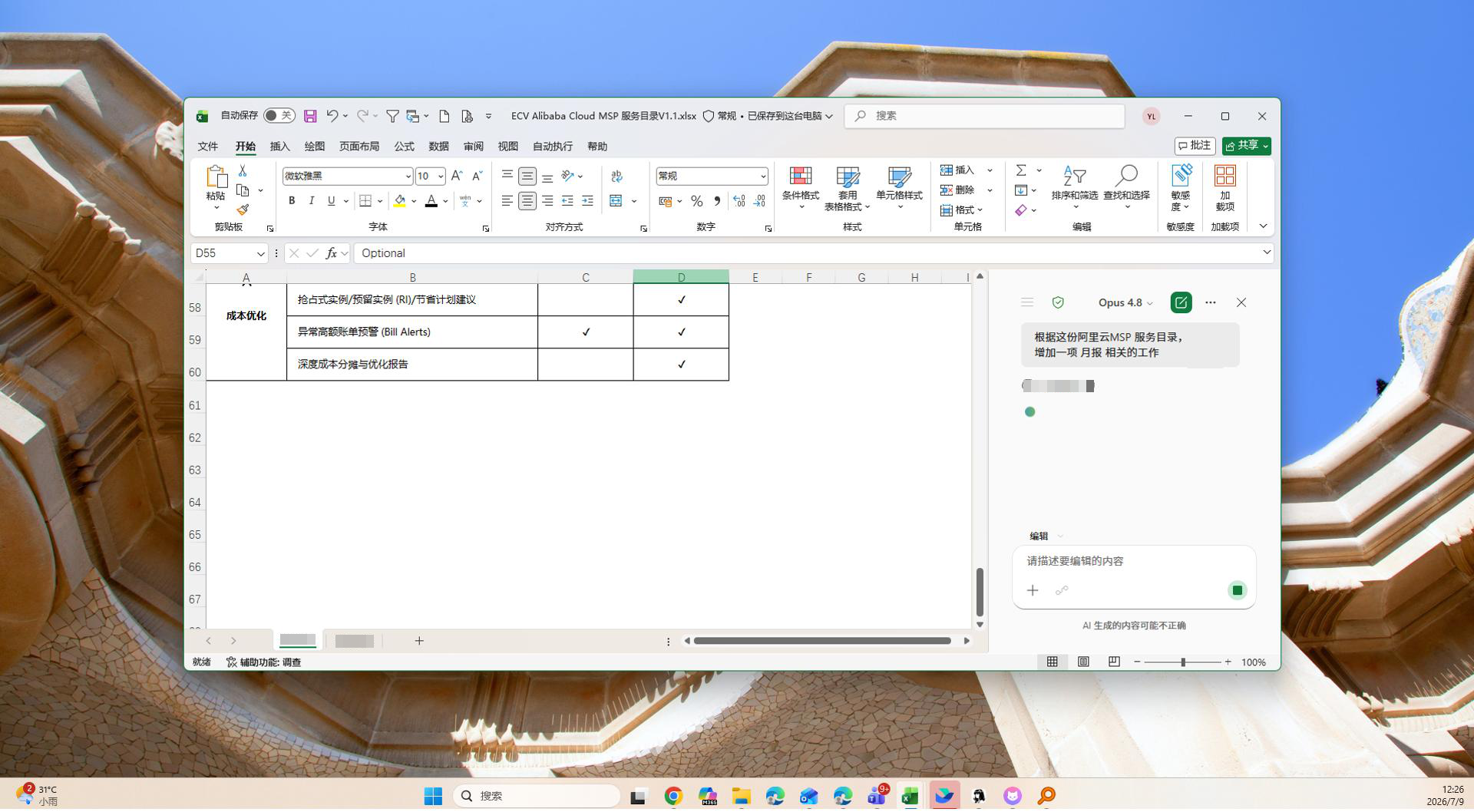Switch to the 数据 tab
Viewport: 1474px width, 812px height.
click(439, 147)
